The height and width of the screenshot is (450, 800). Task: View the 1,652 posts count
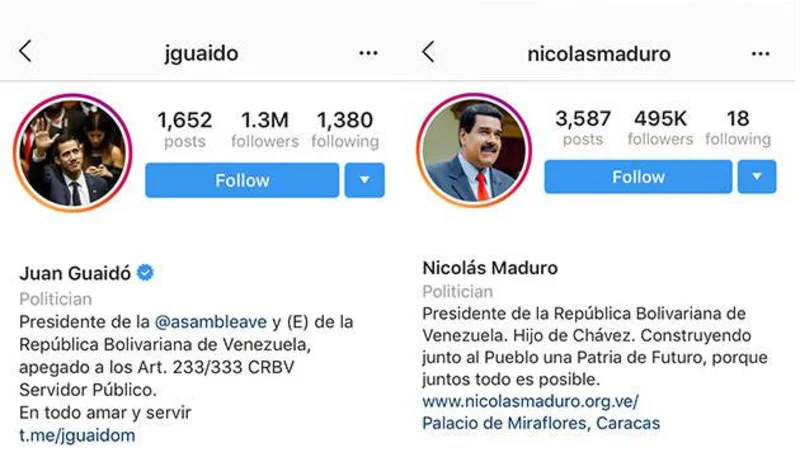[x=185, y=130]
